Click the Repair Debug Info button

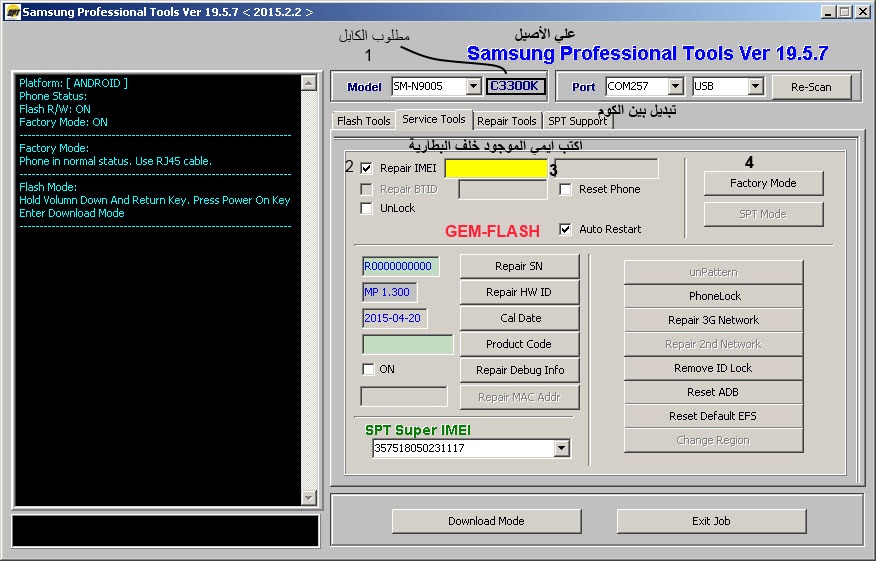tap(519, 370)
